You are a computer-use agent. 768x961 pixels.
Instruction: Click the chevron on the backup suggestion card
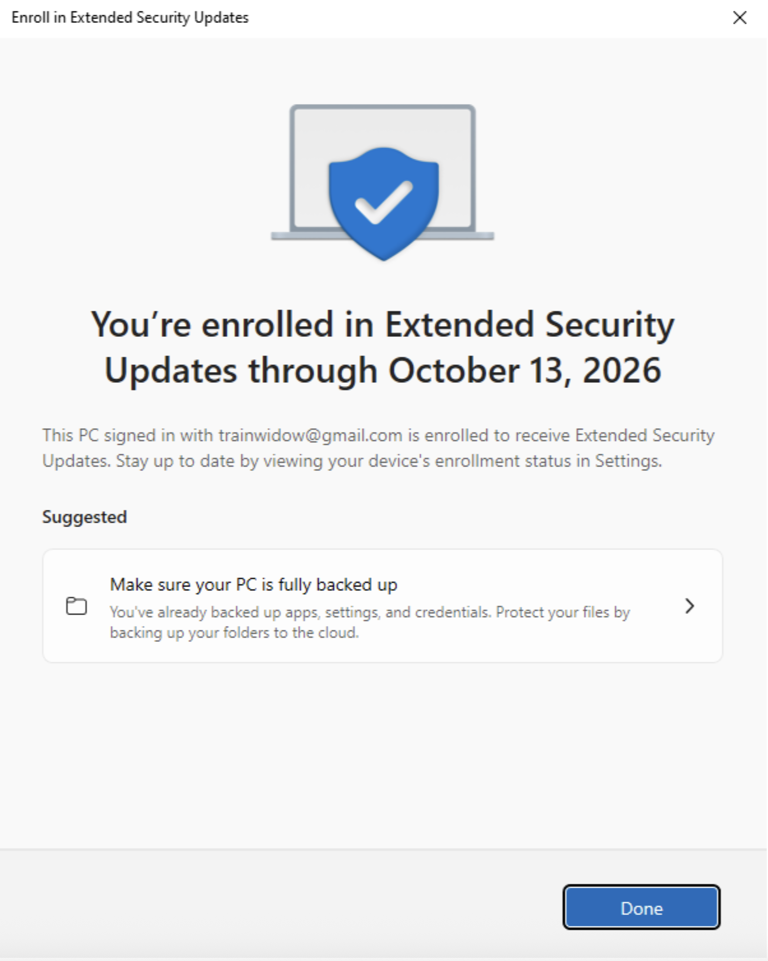coord(689,605)
